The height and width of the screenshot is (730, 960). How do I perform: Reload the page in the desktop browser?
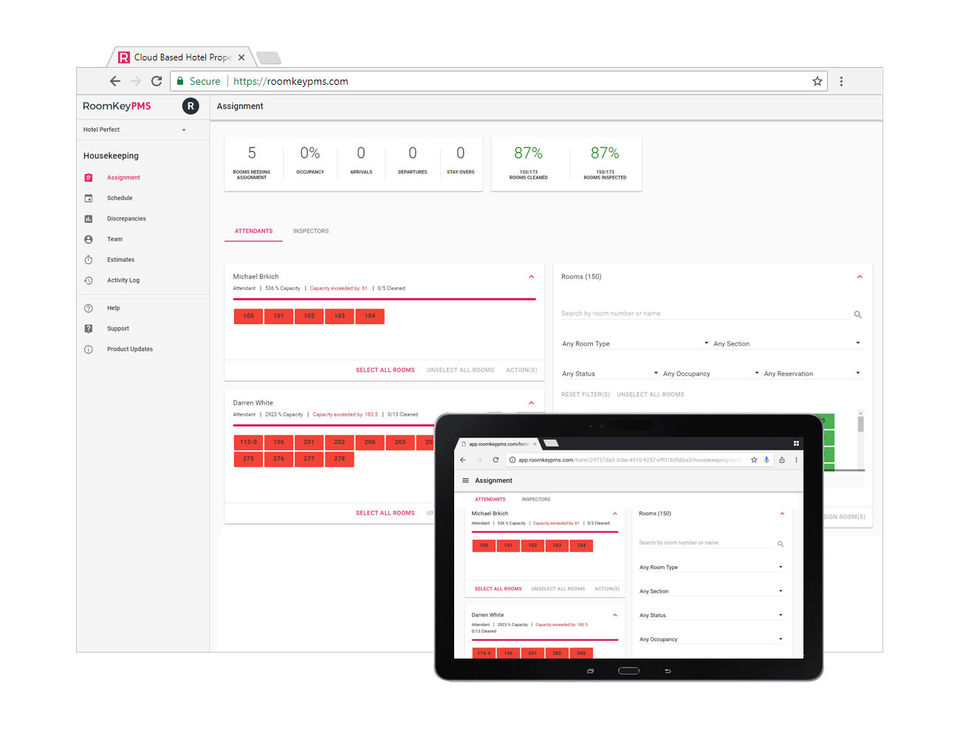click(157, 81)
